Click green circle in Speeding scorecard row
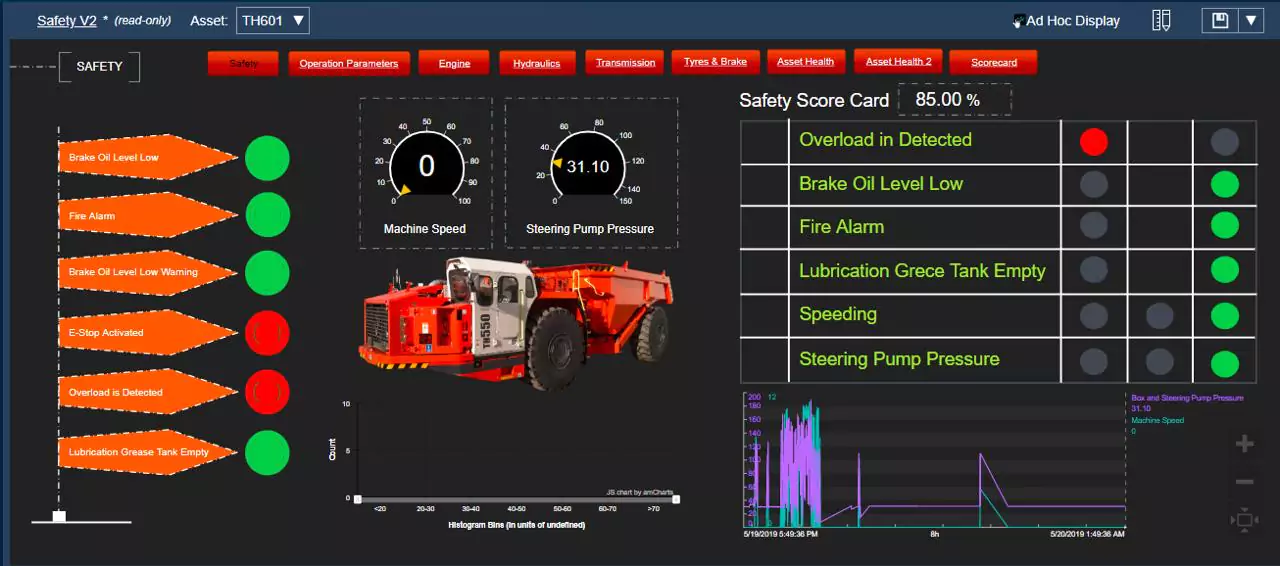Viewport: 1280px width, 566px height. click(x=1224, y=316)
